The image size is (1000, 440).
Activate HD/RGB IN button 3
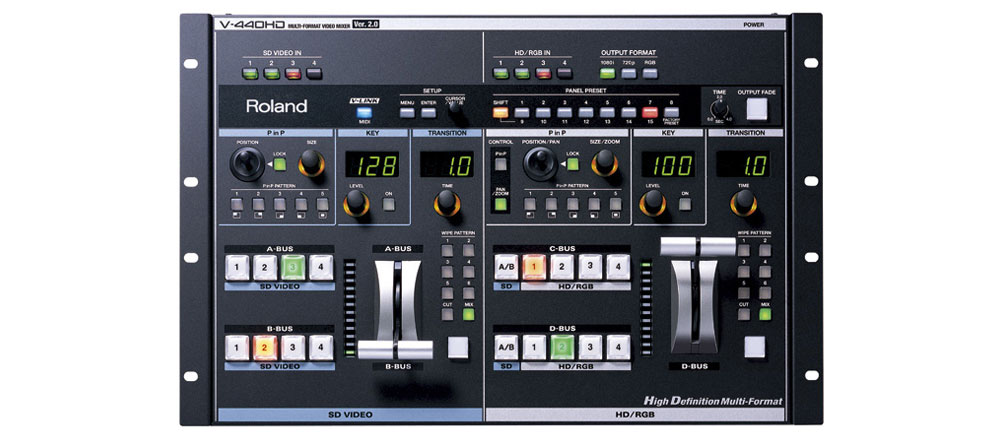pos(543,73)
